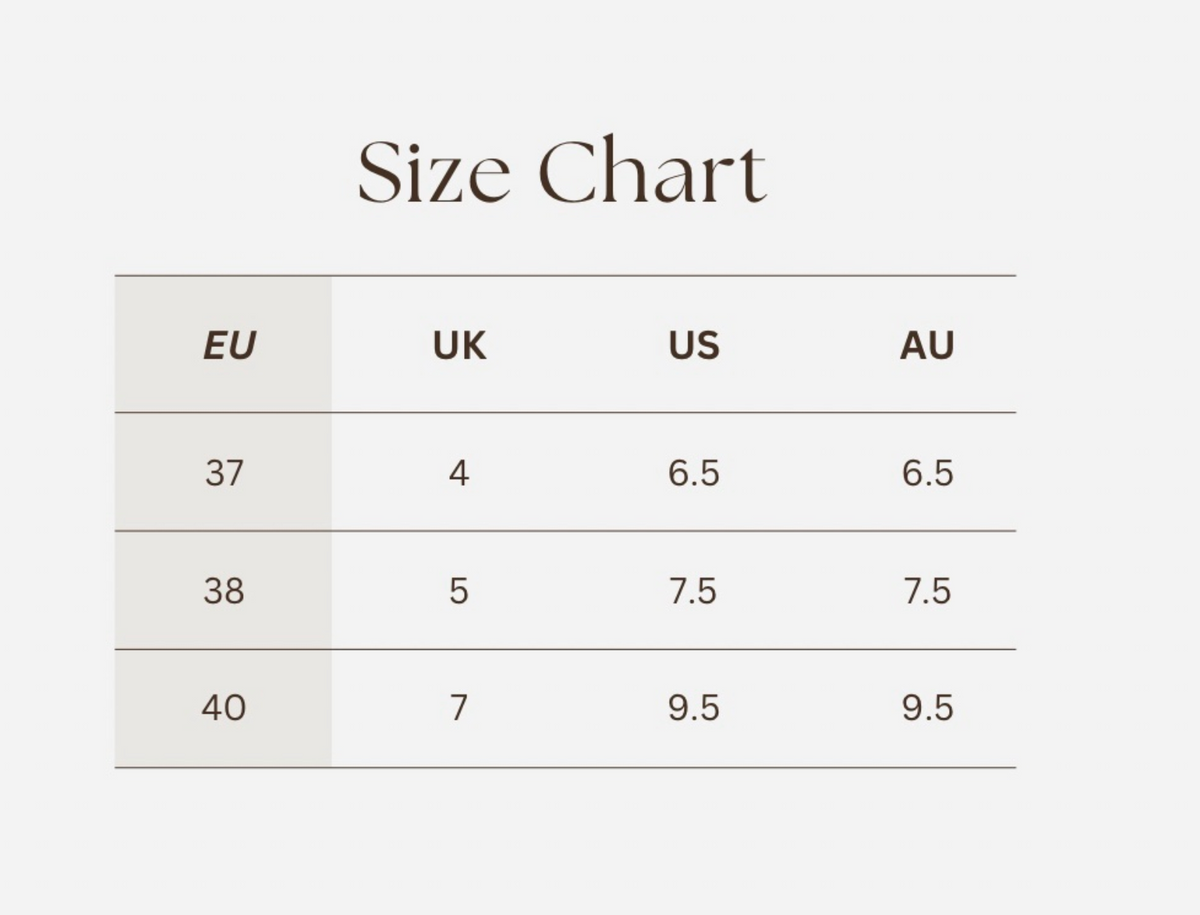Click US size 7.5 cell
The height and width of the screenshot is (915, 1200).
point(693,591)
